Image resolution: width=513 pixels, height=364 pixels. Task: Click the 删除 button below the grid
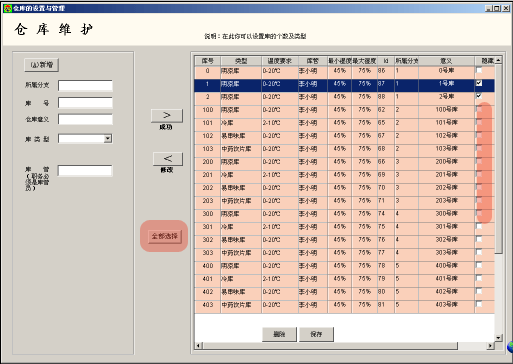[279, 334]
